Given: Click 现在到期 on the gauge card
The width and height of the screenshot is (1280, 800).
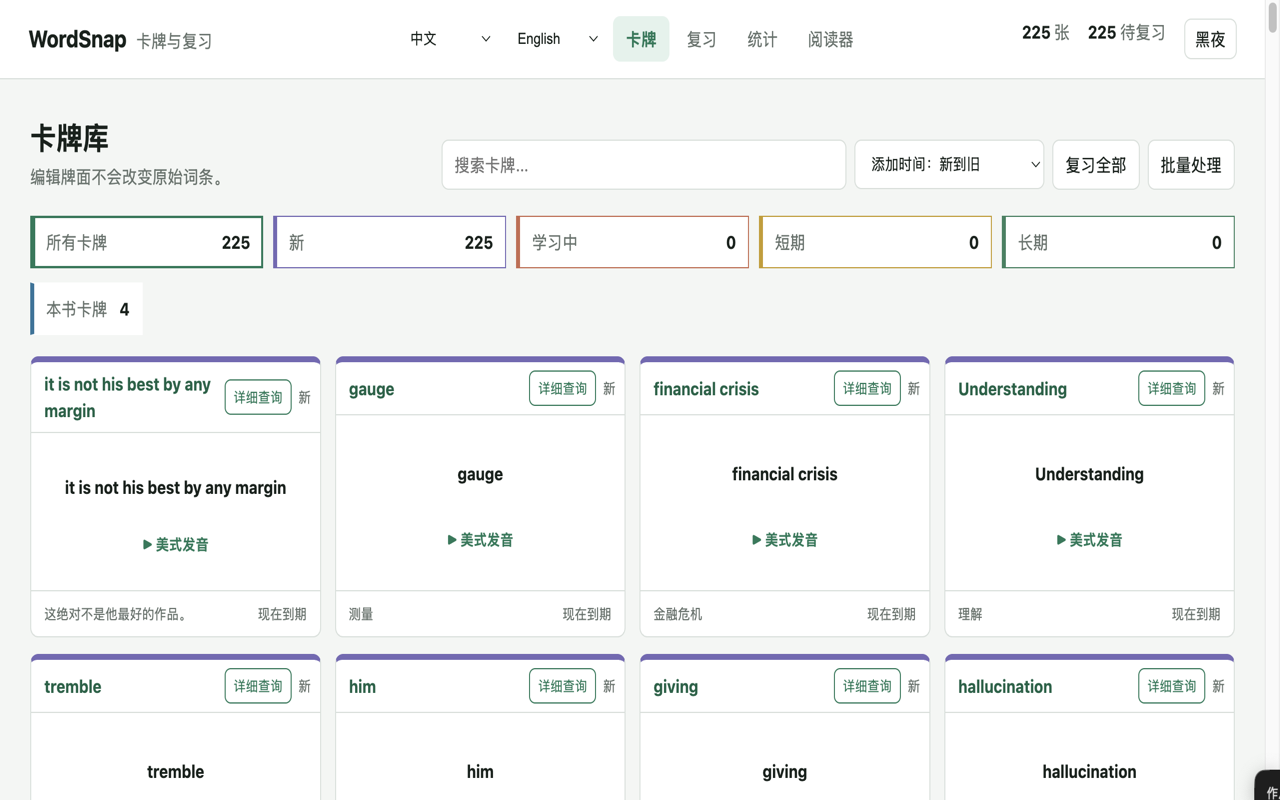Looking at the screenshot, I should (587, 614).
